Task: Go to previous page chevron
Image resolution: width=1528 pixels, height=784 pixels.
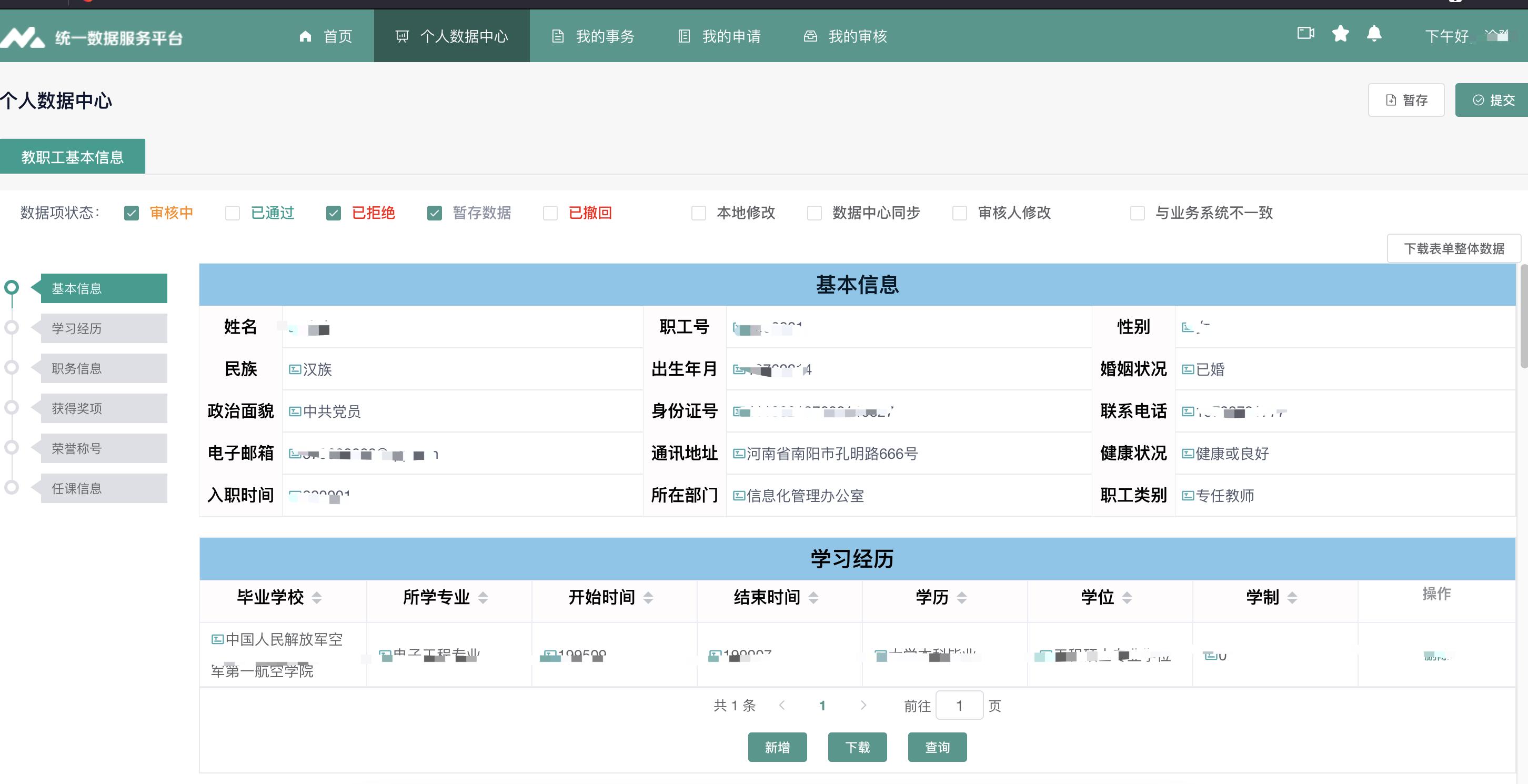Action: click(x=782, y=705)
